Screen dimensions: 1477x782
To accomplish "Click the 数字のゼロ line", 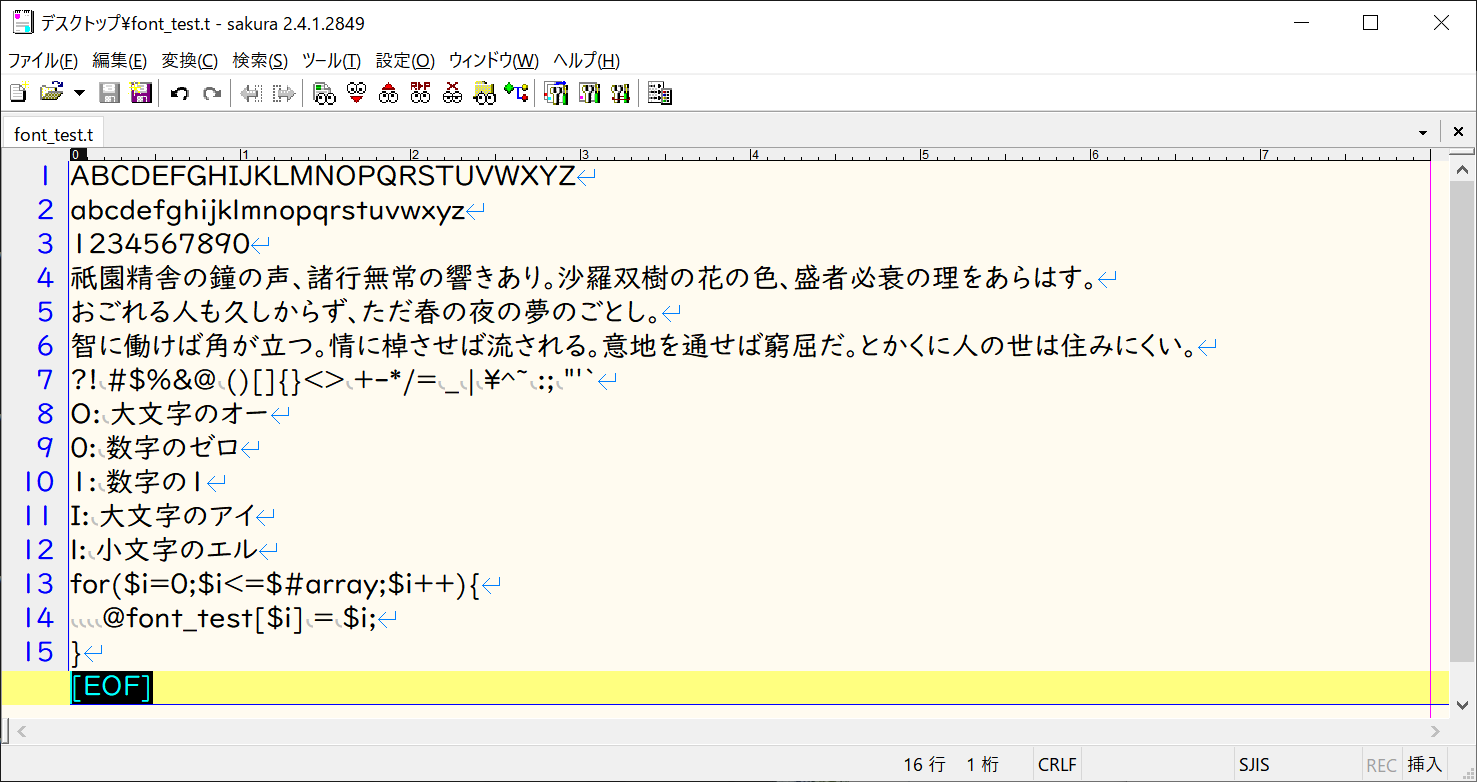I will click(155, 447).
